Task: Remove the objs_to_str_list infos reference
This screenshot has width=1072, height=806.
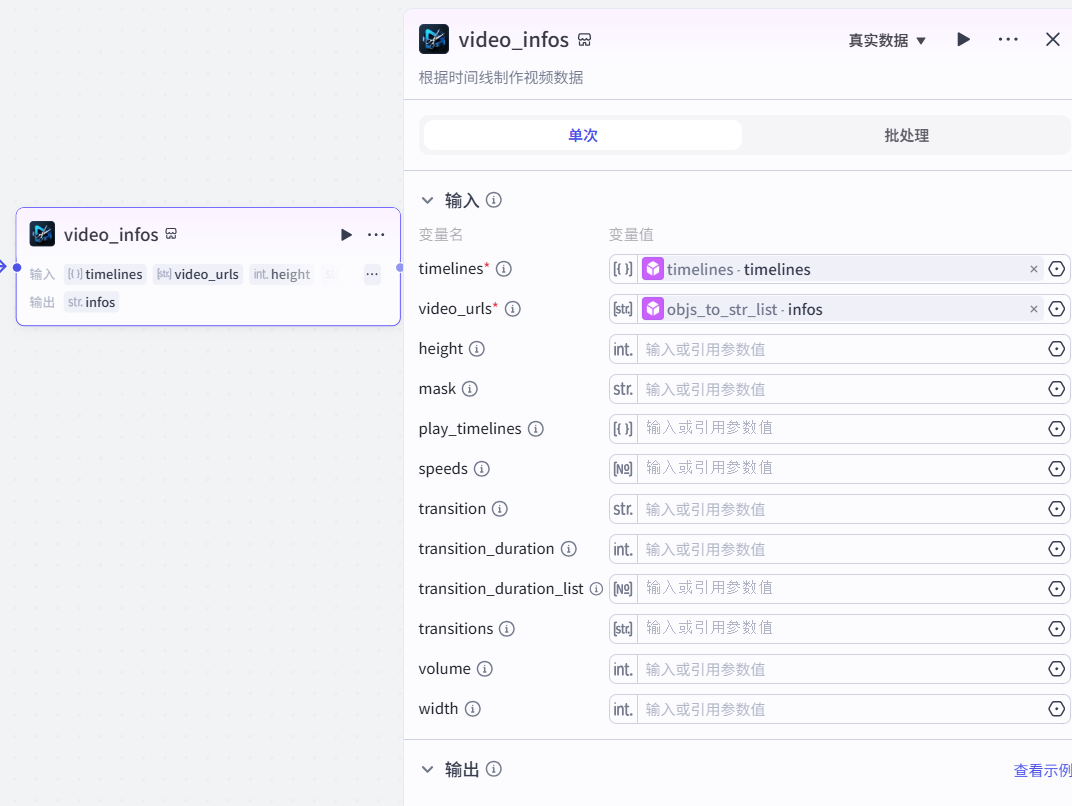Action: (1034, 309)
